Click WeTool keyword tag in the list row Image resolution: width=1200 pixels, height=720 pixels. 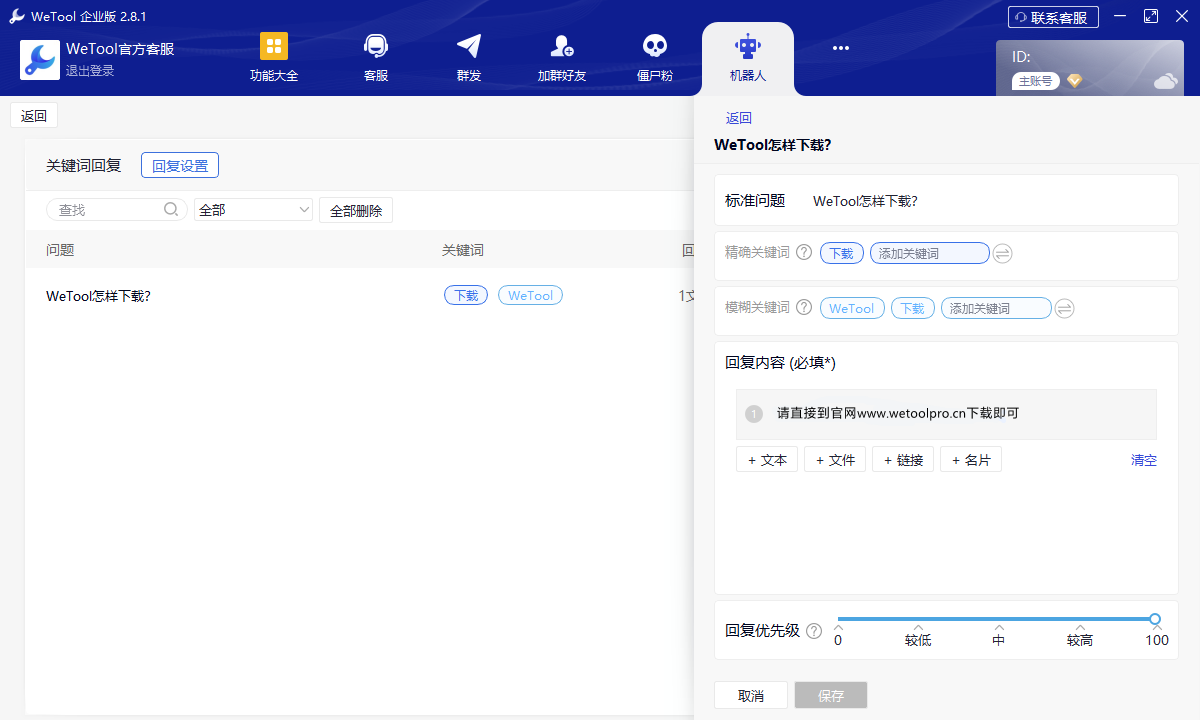tap(530, 295)
